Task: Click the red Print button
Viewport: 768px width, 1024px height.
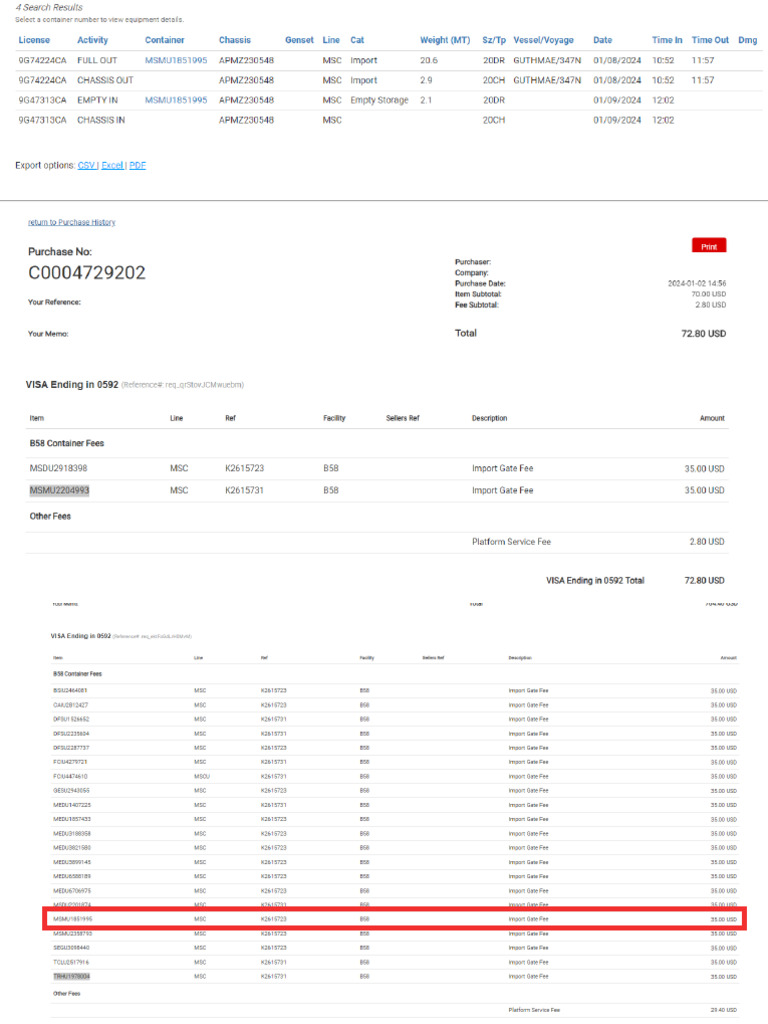Action: (x=709, y=246)
